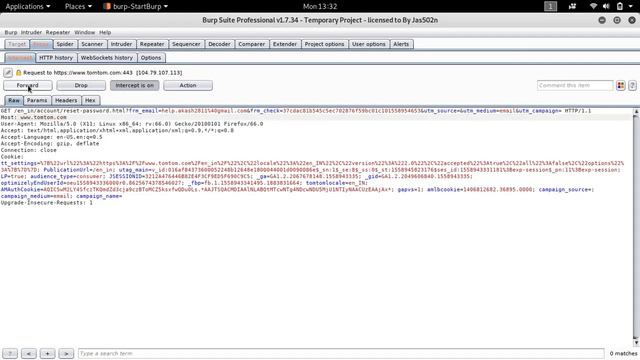Click the 'Connection: close' header line
This screenshot has width=640, height=360.
tap(29, 150)
